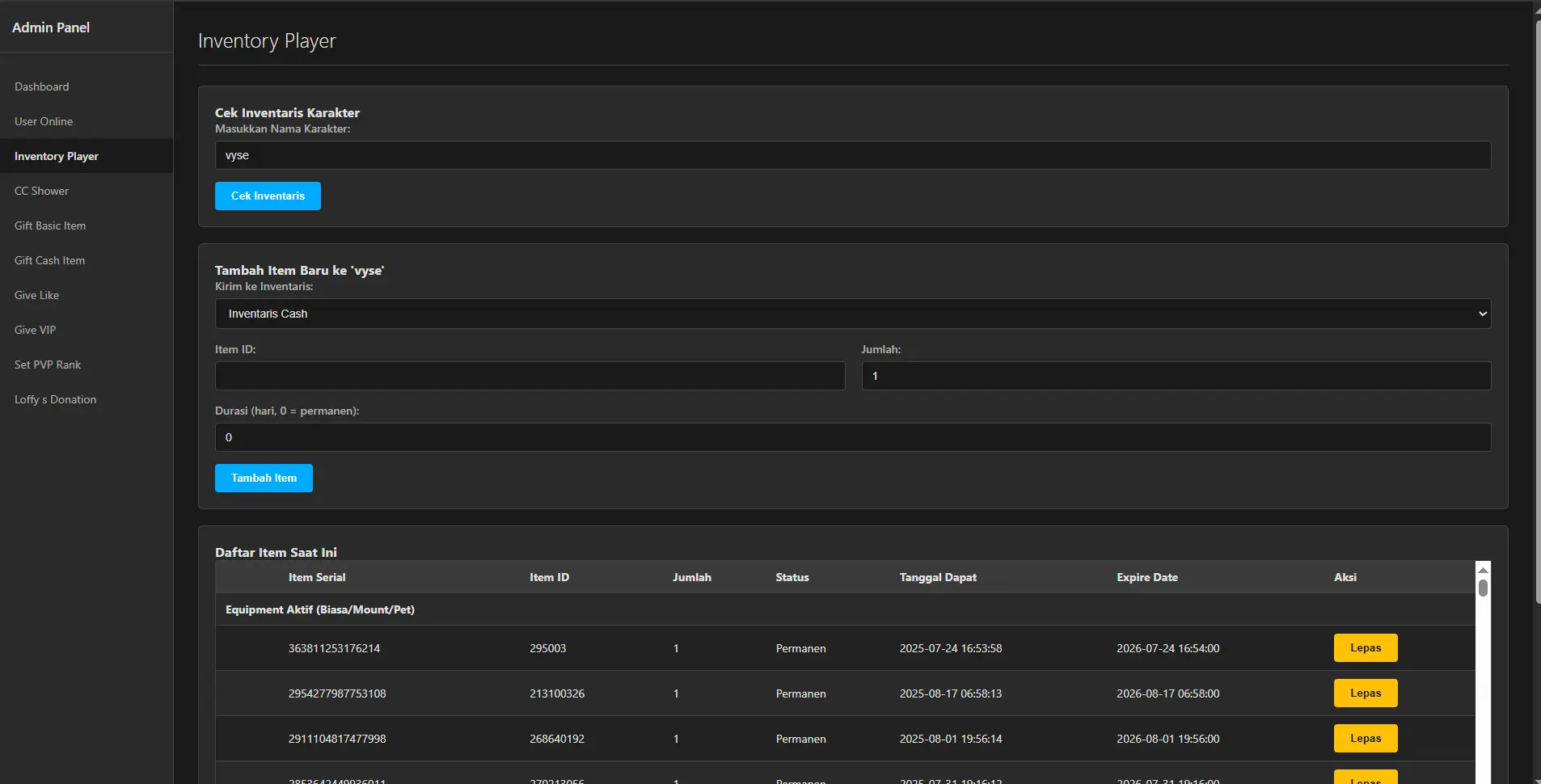
Task: Click the Tambah Item button
Action: (264, 478)
